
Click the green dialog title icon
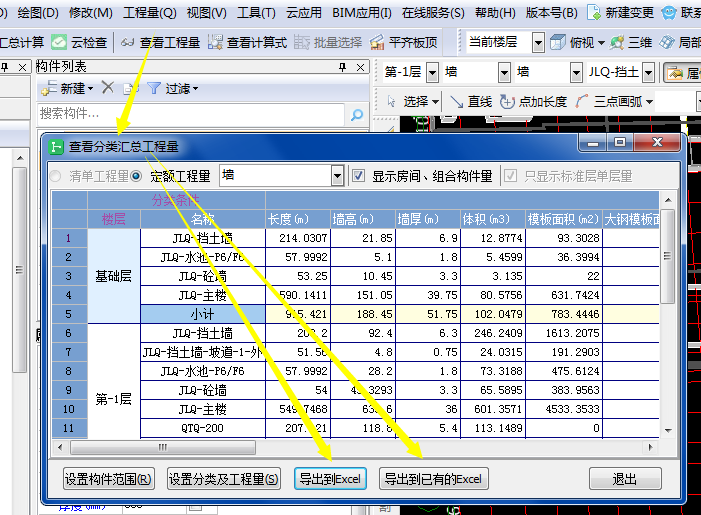click(56, 147)
